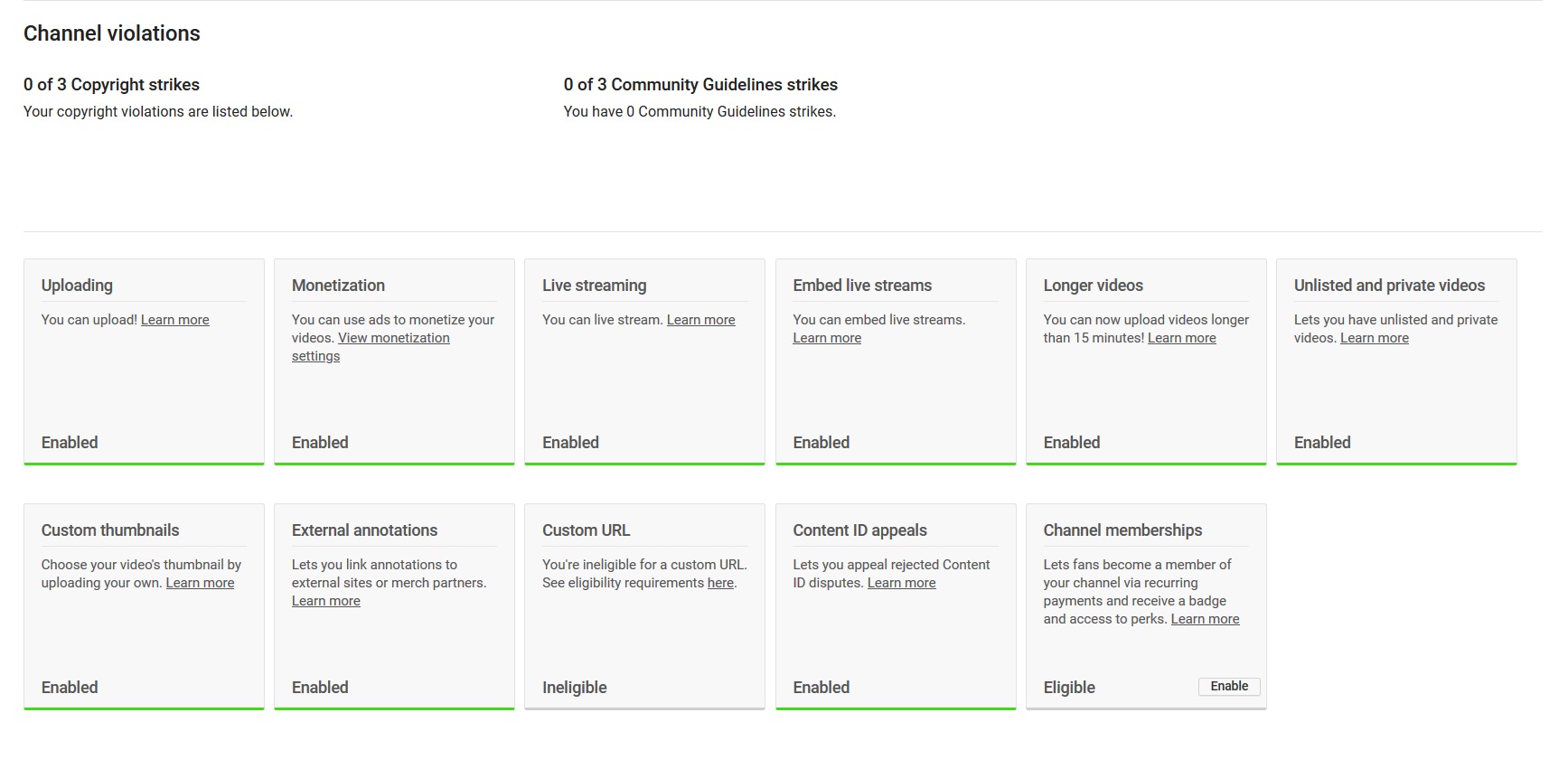Click 'You have 0 Community Guidelines strikes' text
The width and height of the screenshot is (1568, 769).
[699, 112]
